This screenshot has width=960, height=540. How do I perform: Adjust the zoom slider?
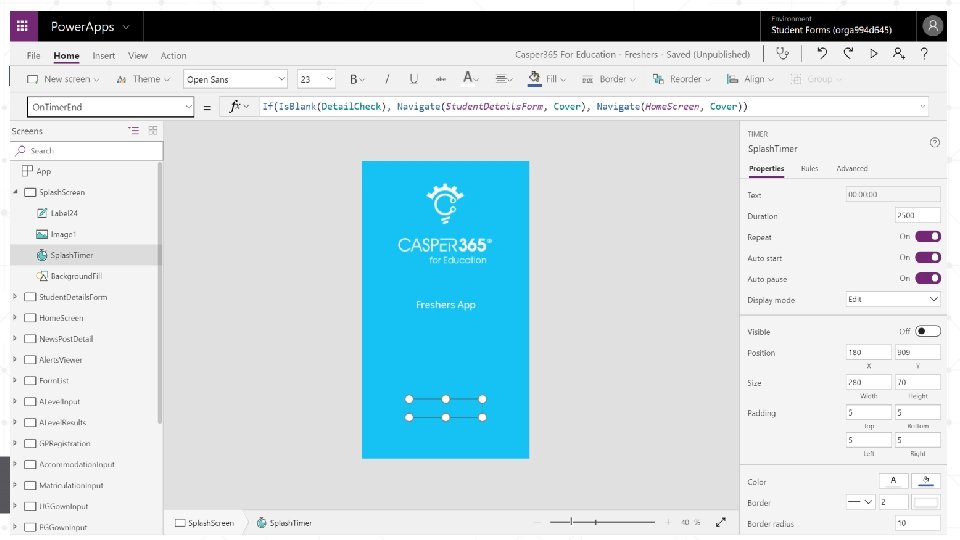[x=602, y=522]
